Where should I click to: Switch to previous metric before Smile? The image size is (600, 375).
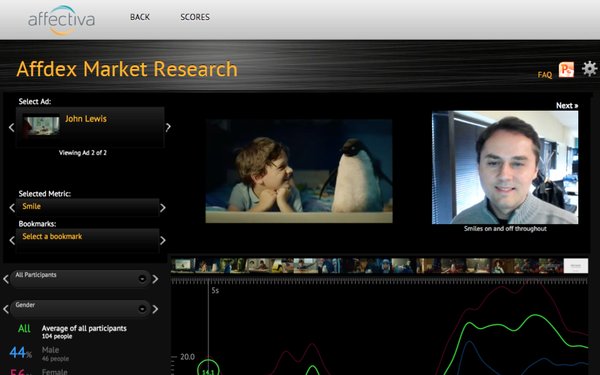pyautogui.click(x=12, y=208)
